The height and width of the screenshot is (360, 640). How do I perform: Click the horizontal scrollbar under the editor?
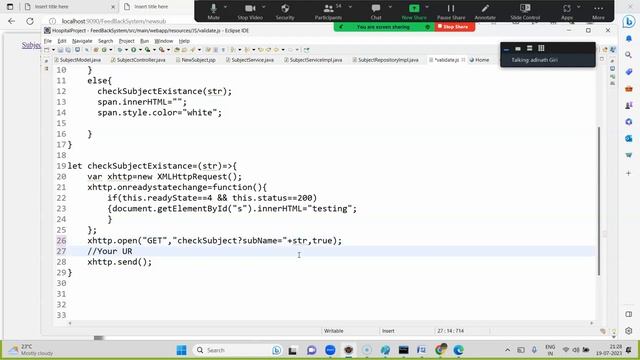point(330,323)
